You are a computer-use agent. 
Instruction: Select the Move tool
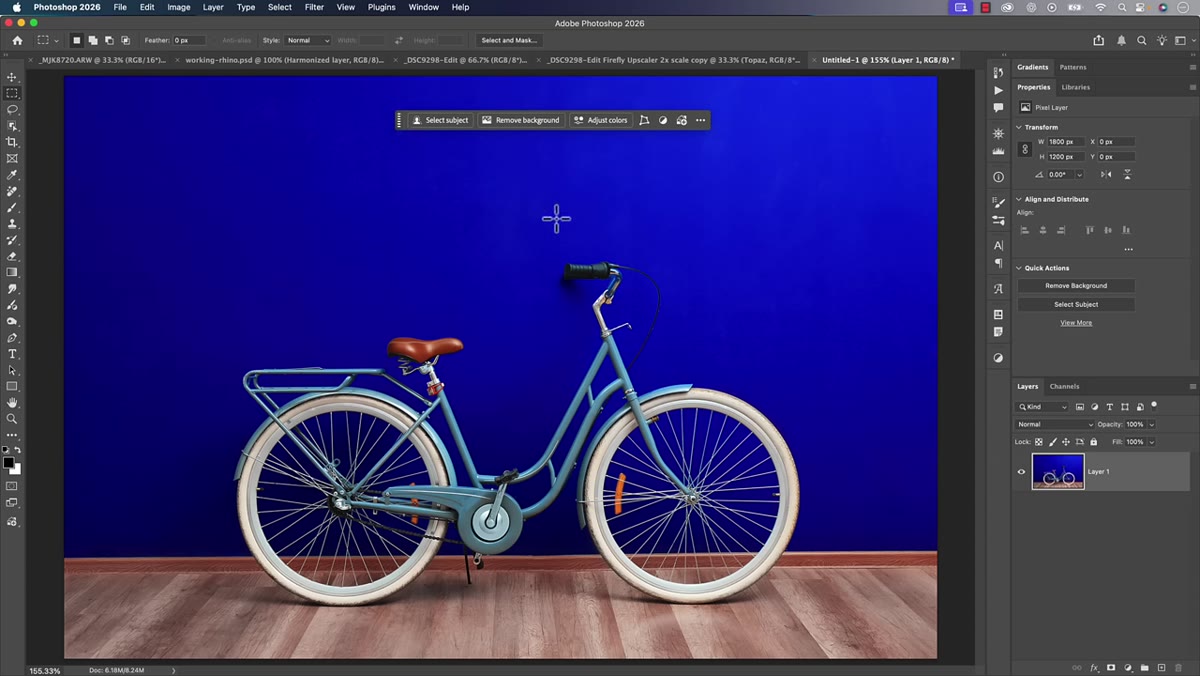coord(12,77)
